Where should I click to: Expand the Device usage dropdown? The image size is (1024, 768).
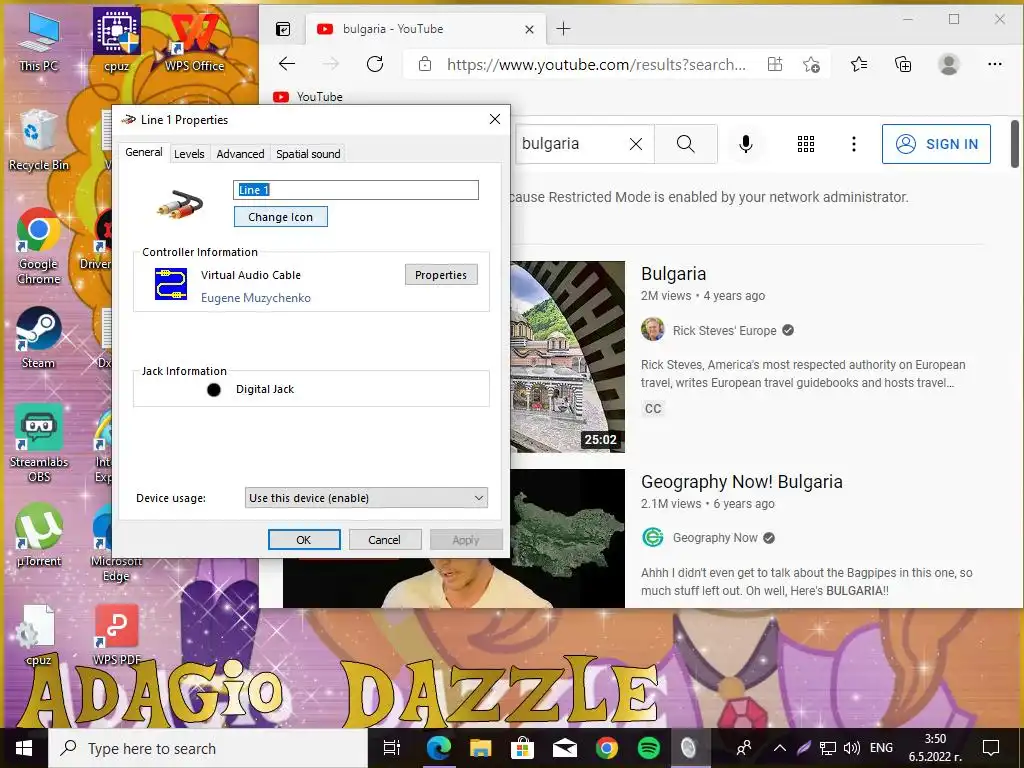pos(366,498)
